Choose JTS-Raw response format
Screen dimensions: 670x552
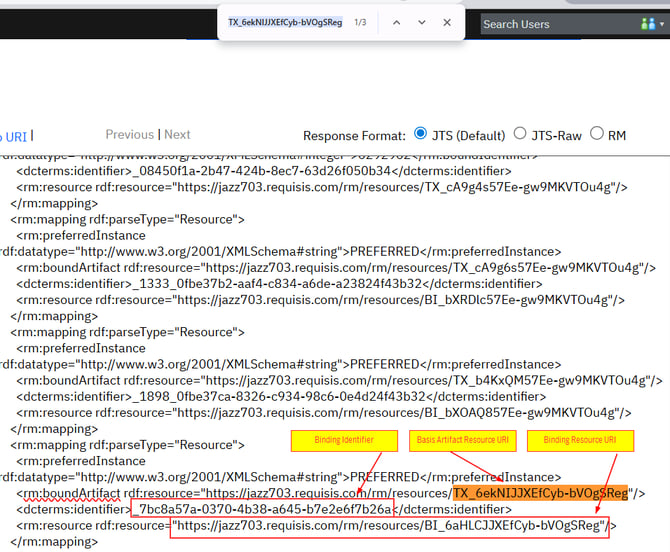[x=520, y=134]
